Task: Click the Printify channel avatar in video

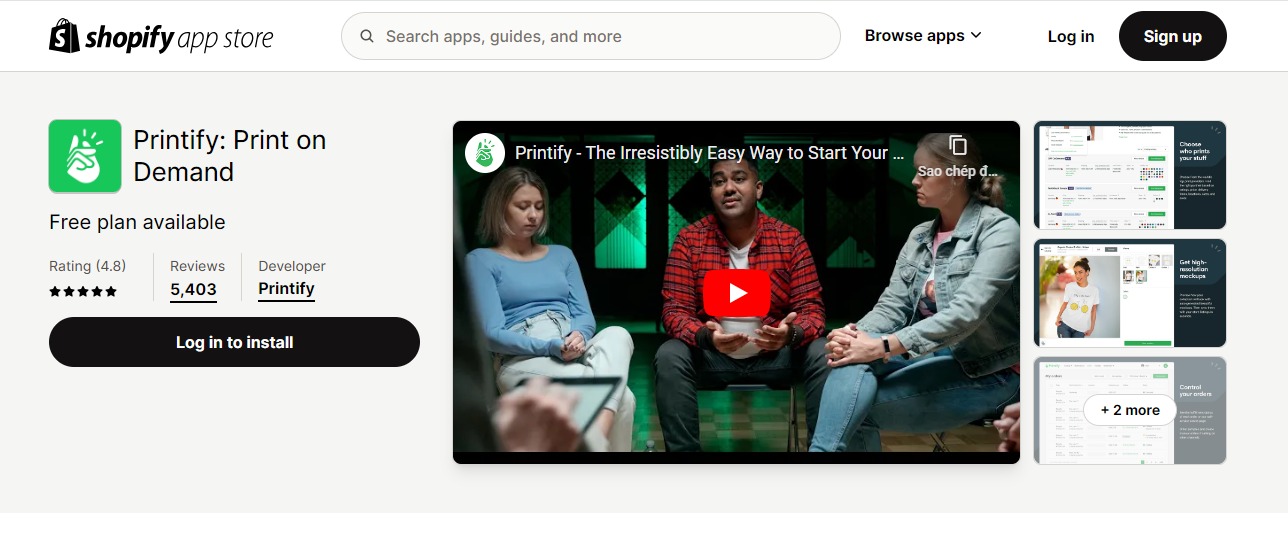Action: click(x=485, y=153)
